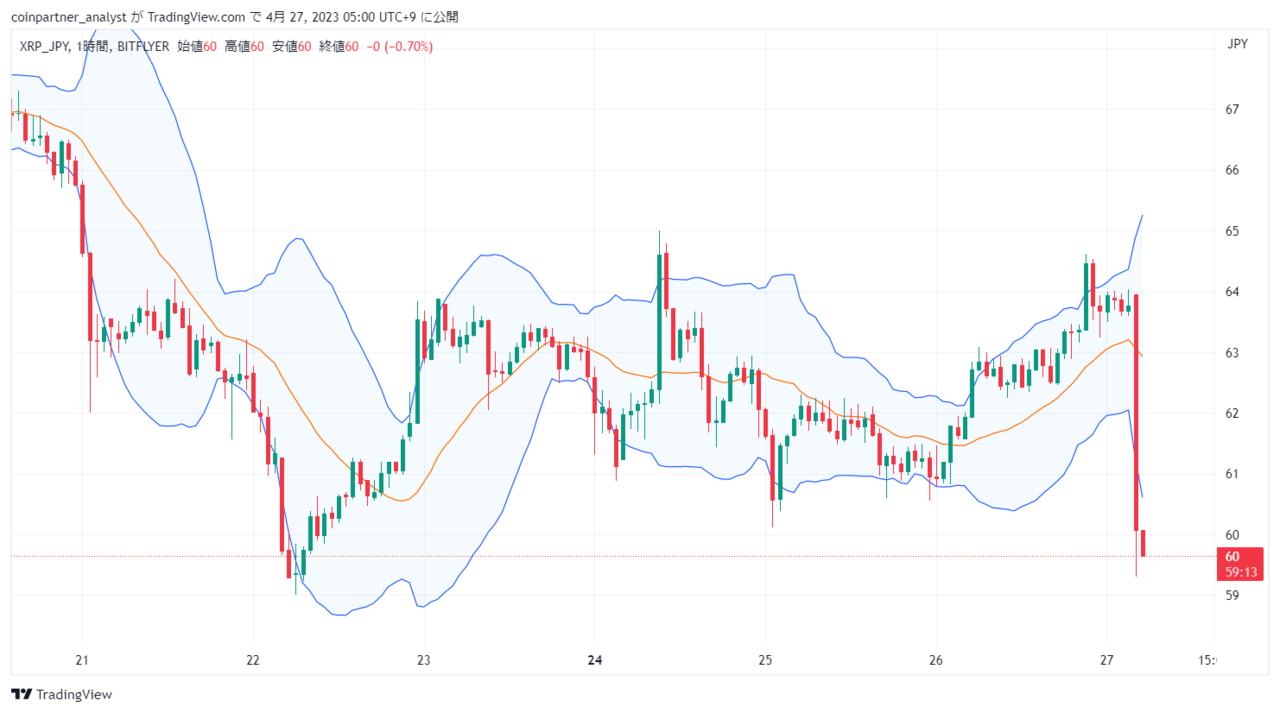Click the 終値60 close value in legend

(339, 46)
